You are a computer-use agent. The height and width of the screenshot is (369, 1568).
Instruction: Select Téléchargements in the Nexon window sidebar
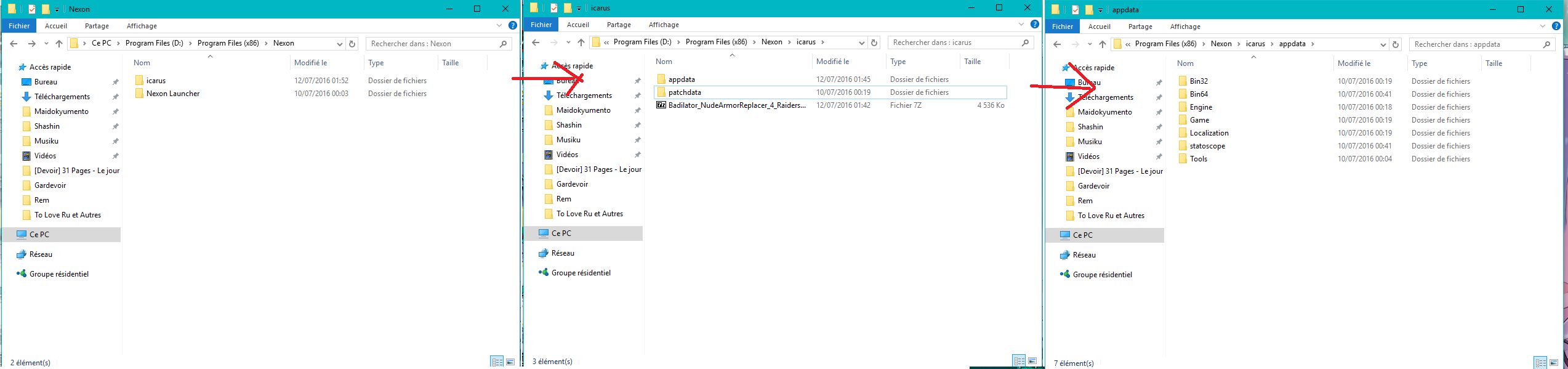coord(62,97)
